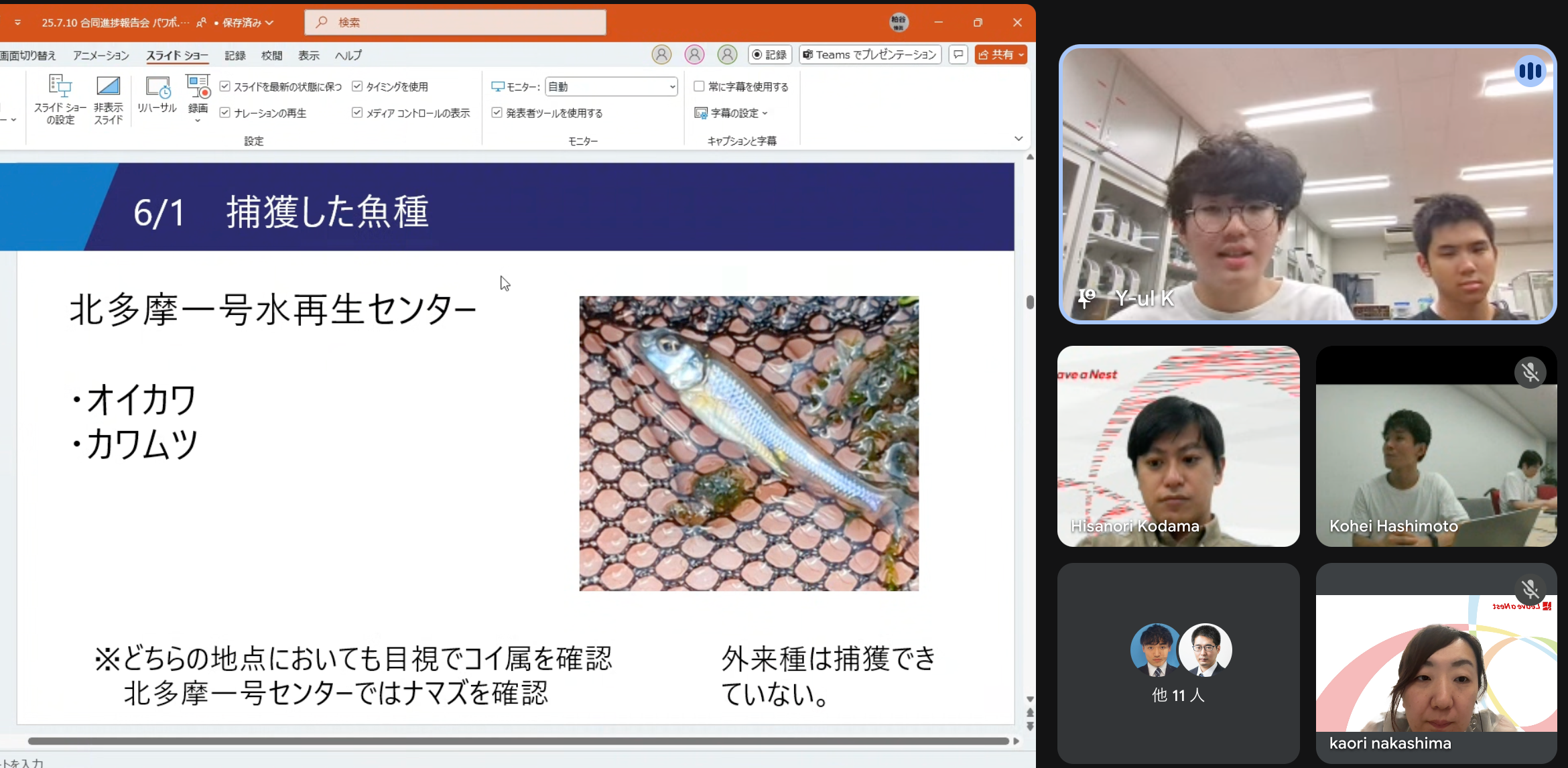
Task: Open Quick Access Toolbar customize arrow
Action: (17, 23)
